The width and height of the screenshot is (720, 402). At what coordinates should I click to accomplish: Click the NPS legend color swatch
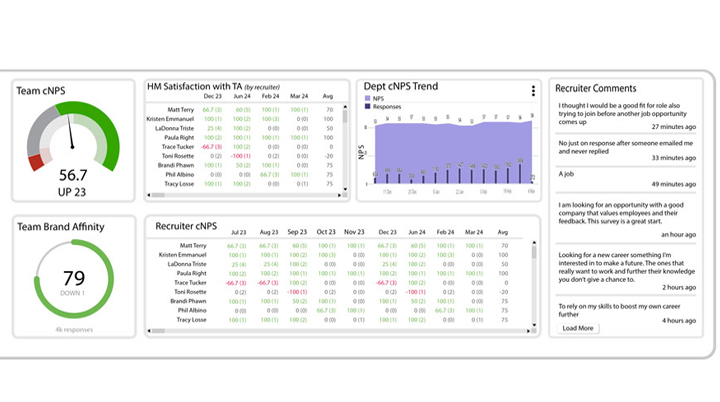368,99
